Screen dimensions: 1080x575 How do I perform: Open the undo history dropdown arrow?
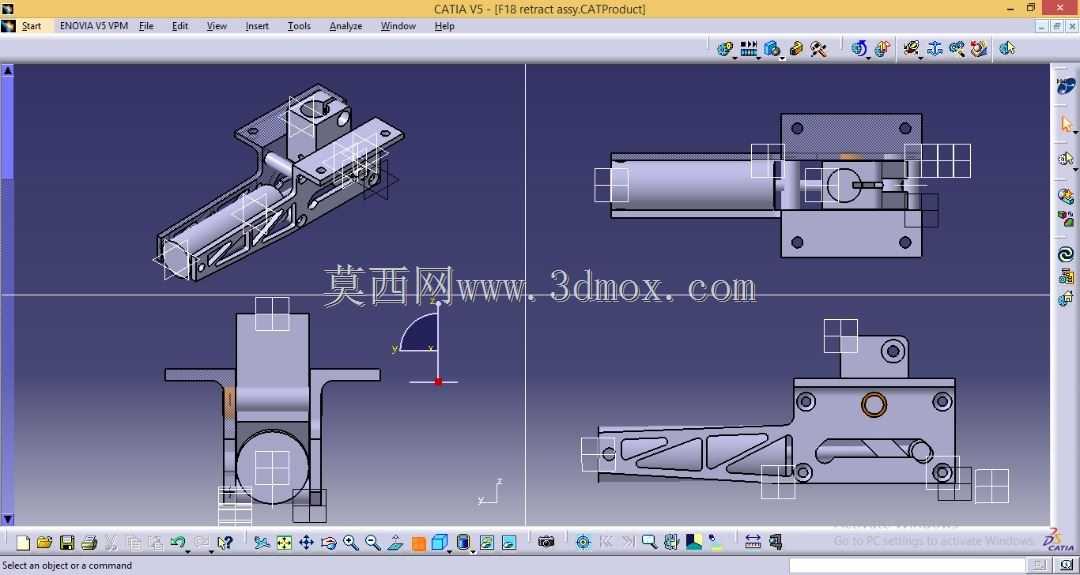187,550
